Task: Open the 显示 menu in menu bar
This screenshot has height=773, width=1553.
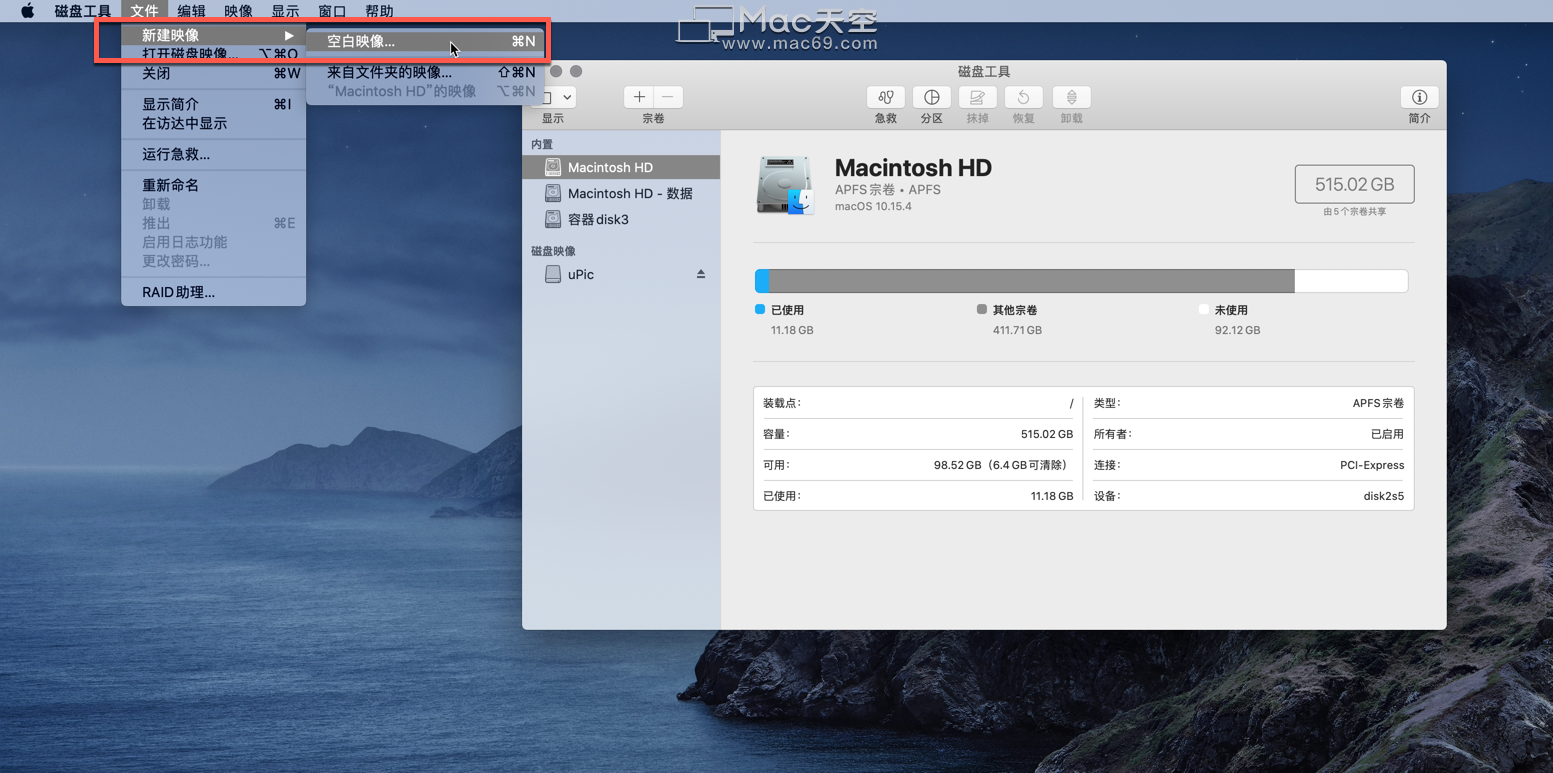Action: (285, 11)
